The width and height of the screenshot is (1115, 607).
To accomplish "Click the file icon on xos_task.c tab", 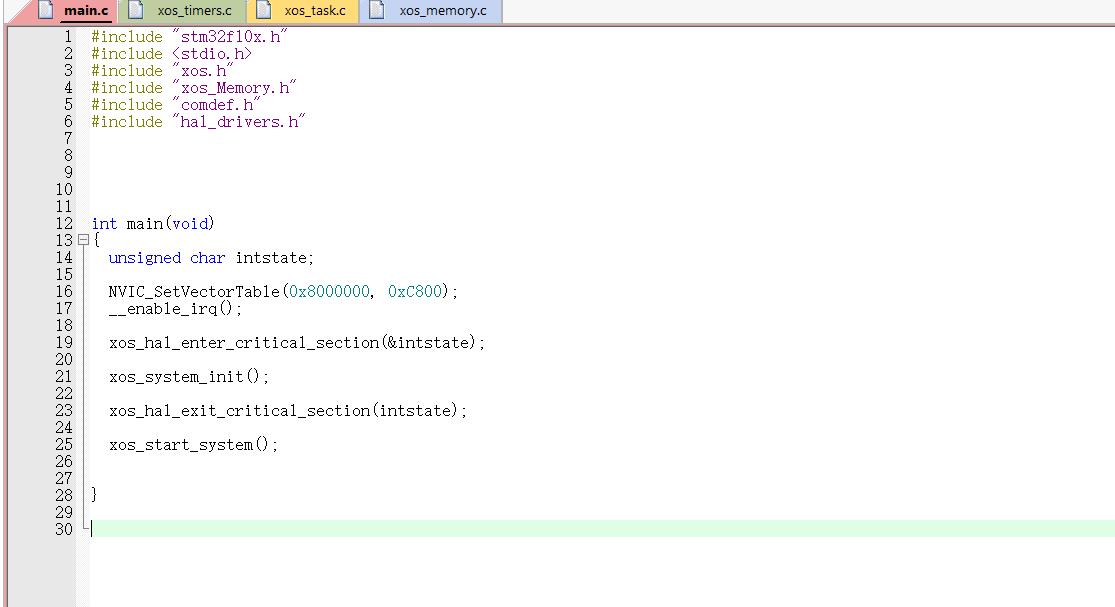I will 263,10.
